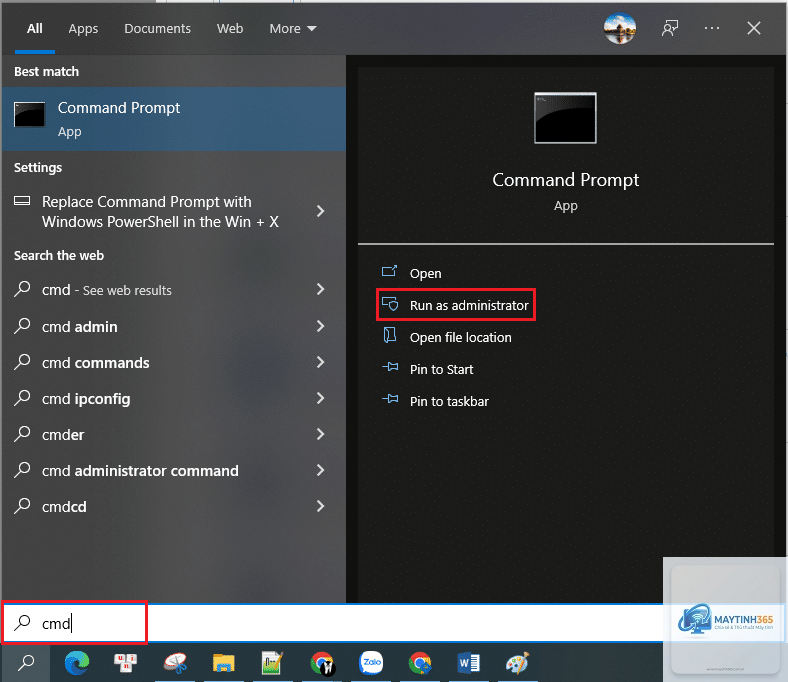Image resolution: width=788 pixels, height=682 pixels.
Task: Click into the search box containing cmd
Action: pyautogui.click(x=332, y=623)
